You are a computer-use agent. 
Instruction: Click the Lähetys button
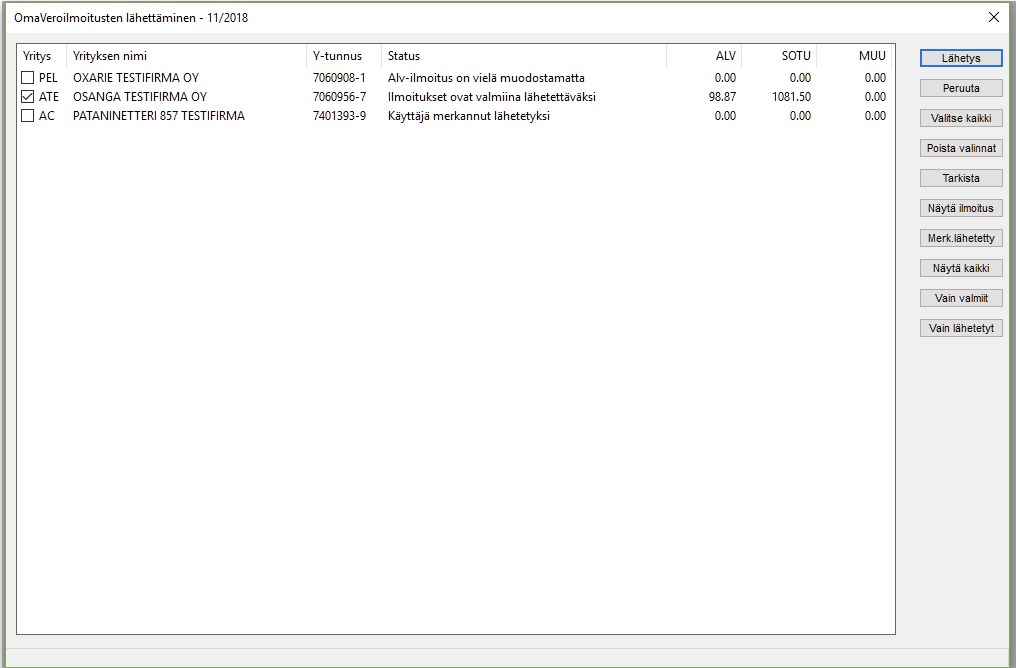960,58
